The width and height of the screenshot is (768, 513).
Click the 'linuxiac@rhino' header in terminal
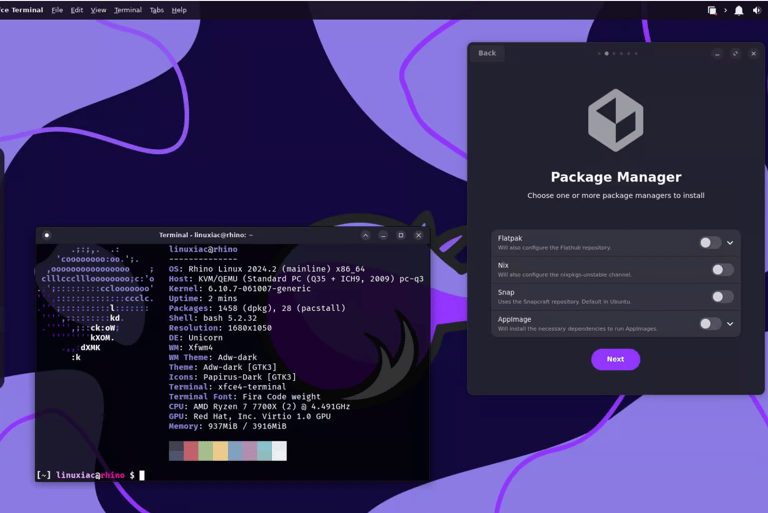(x=203, y=249)
